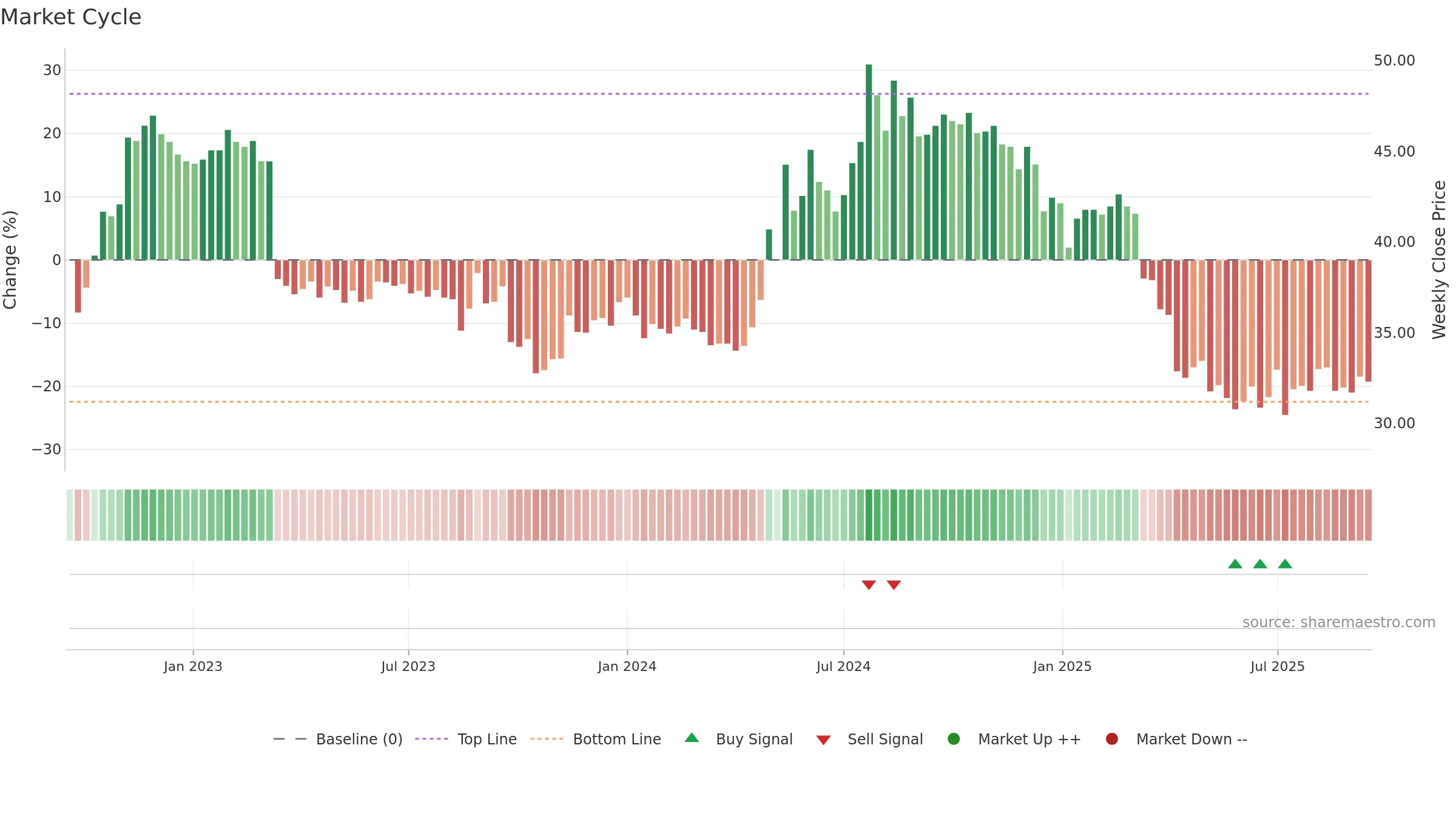
Task: Click the Jul 2024 axis label
Action: [843, 666]
